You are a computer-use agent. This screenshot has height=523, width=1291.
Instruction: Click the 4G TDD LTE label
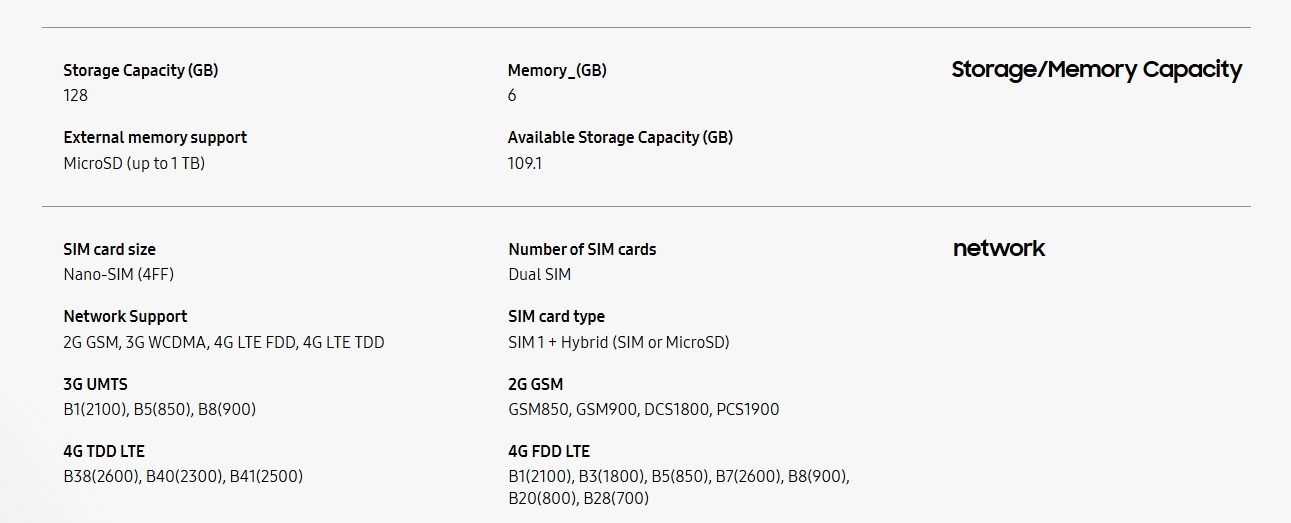coord(104,451)
